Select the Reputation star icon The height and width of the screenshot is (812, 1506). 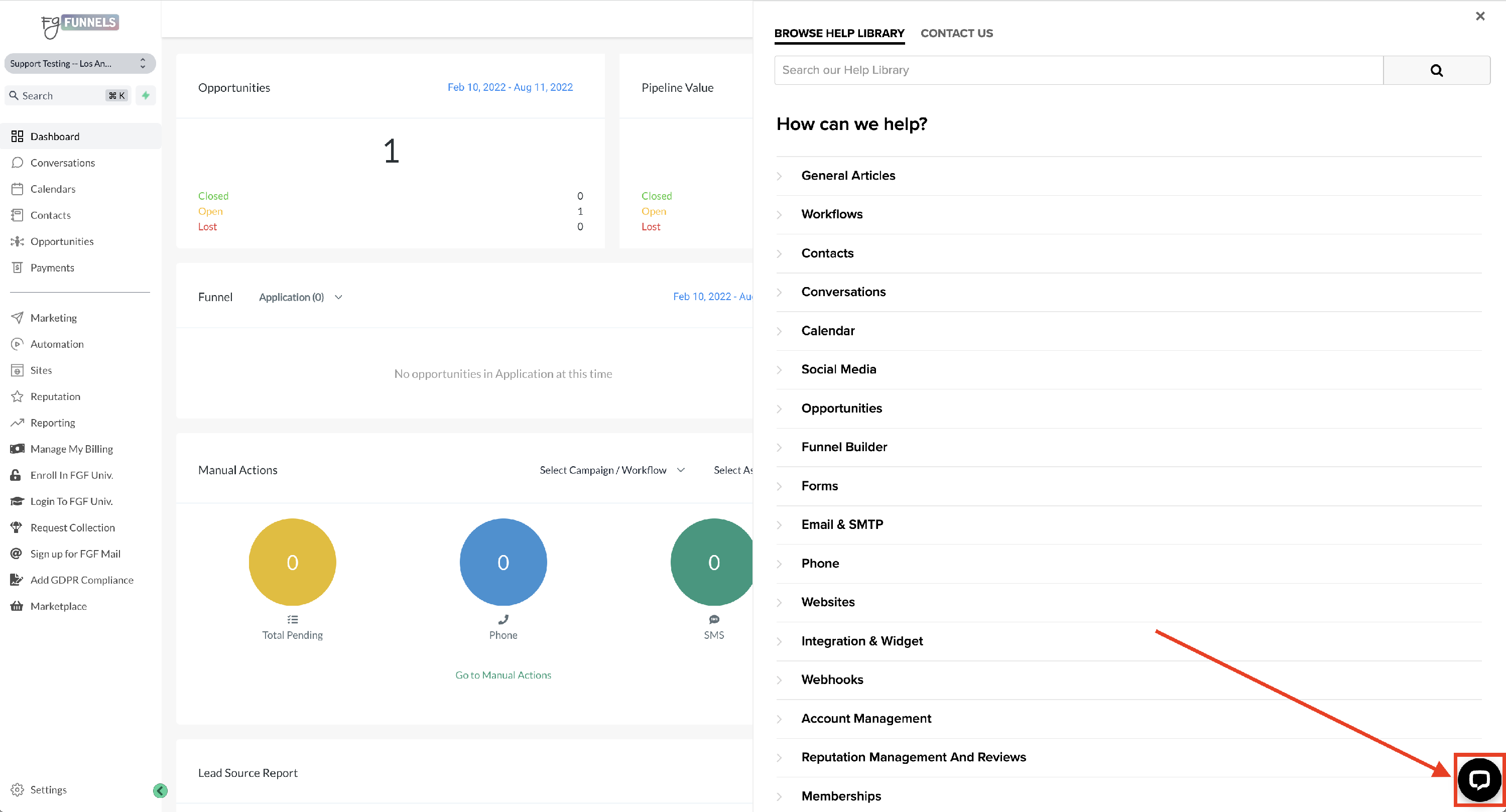tap(18, 396)
